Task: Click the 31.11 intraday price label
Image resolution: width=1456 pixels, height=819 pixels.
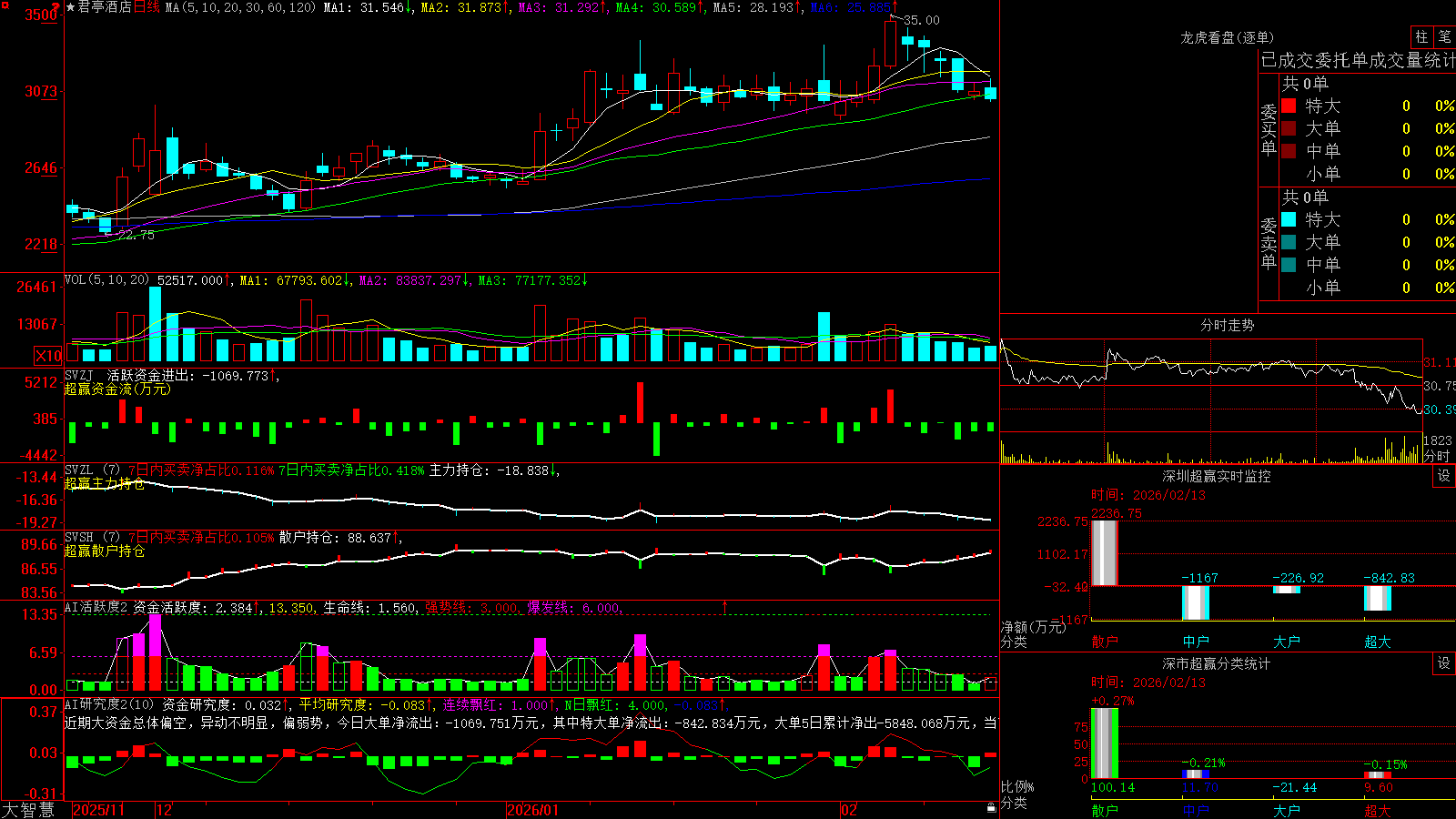Action: point(1440,362)
